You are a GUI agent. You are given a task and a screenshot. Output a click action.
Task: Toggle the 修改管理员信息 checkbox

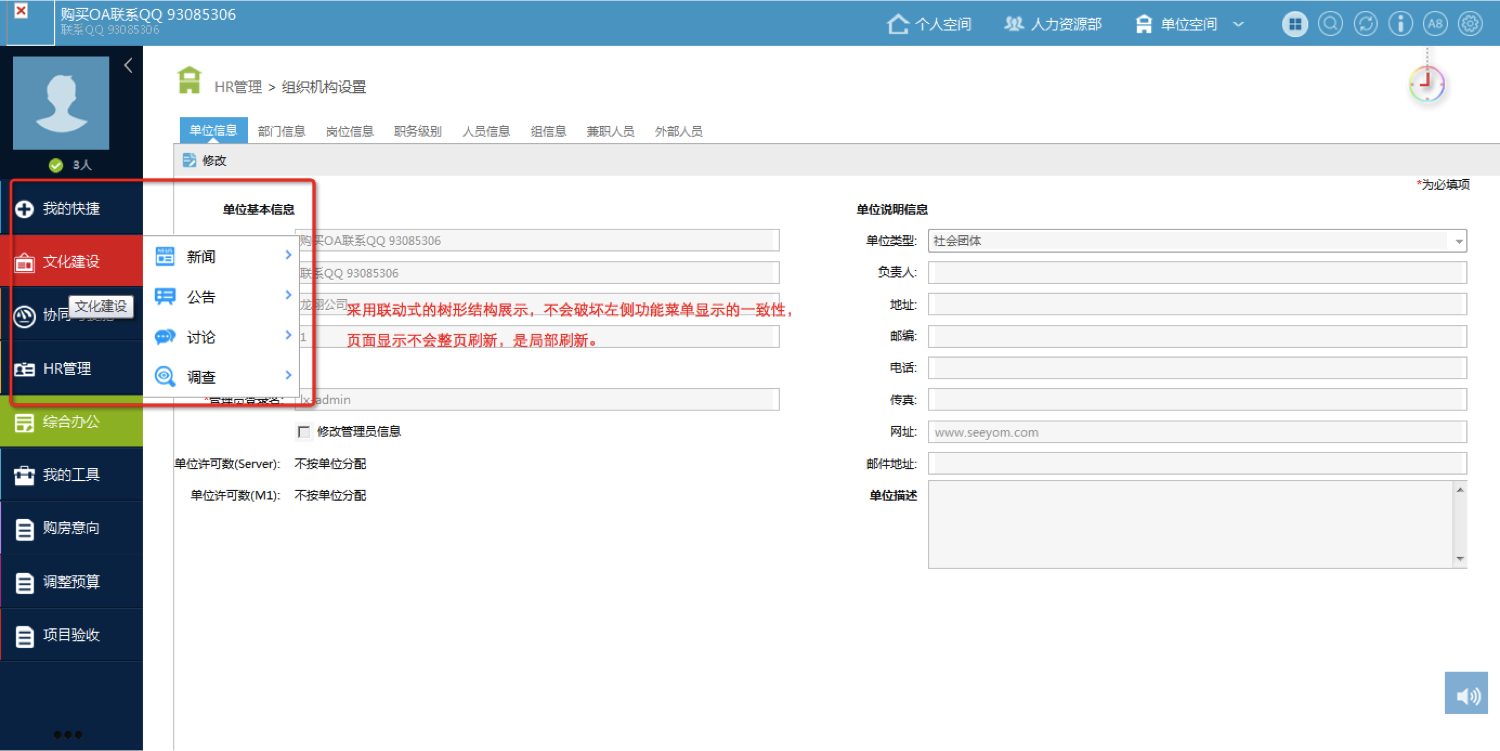pos(304,432)
